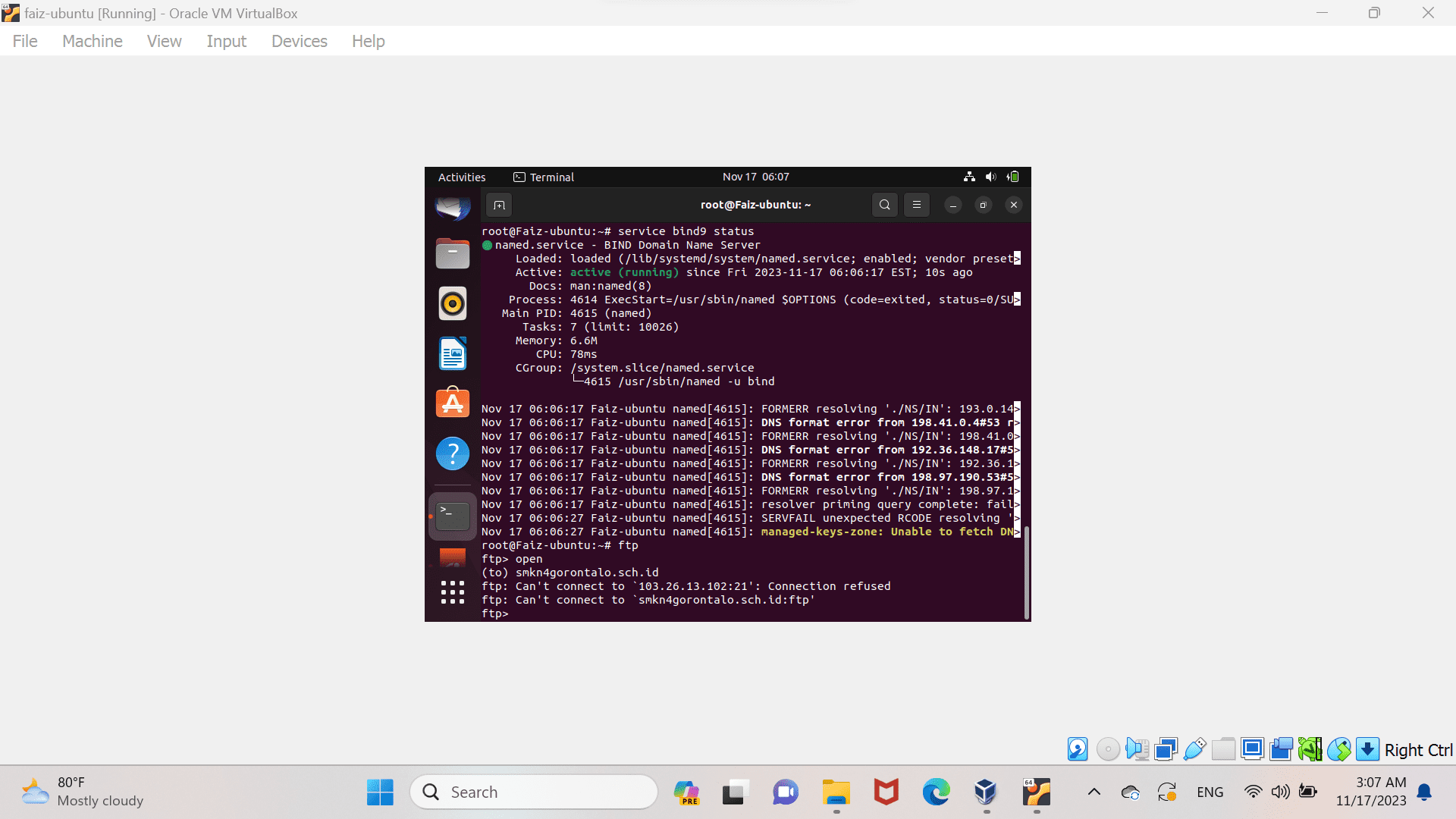Click the OneDrive sync tray icon
This screenshot has width=1456, height=819.
pyautogui.click(x=1131, y=792)
